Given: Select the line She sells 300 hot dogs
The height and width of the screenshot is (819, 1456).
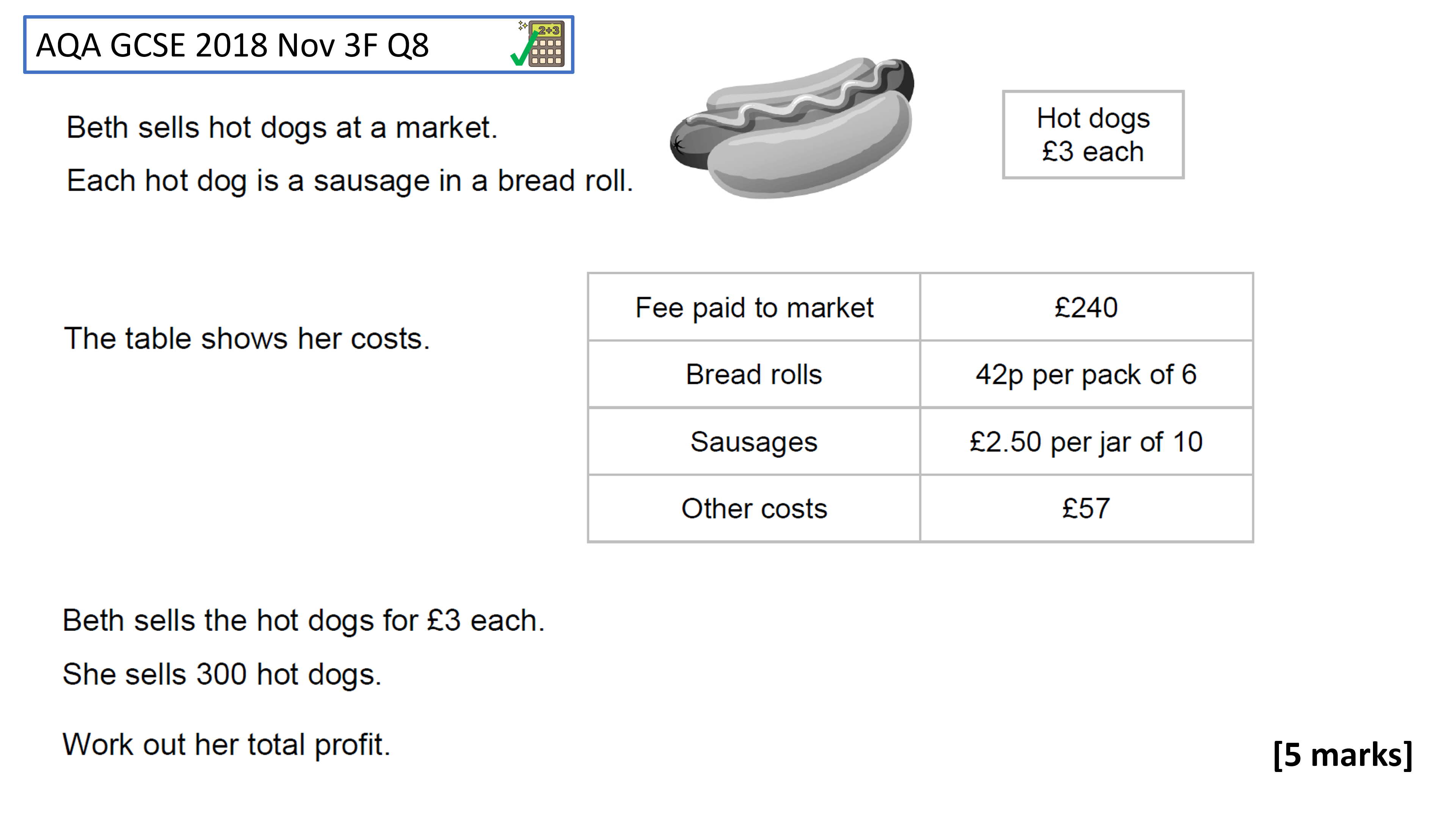Looking at the screenshot, I should pos(222,674).
